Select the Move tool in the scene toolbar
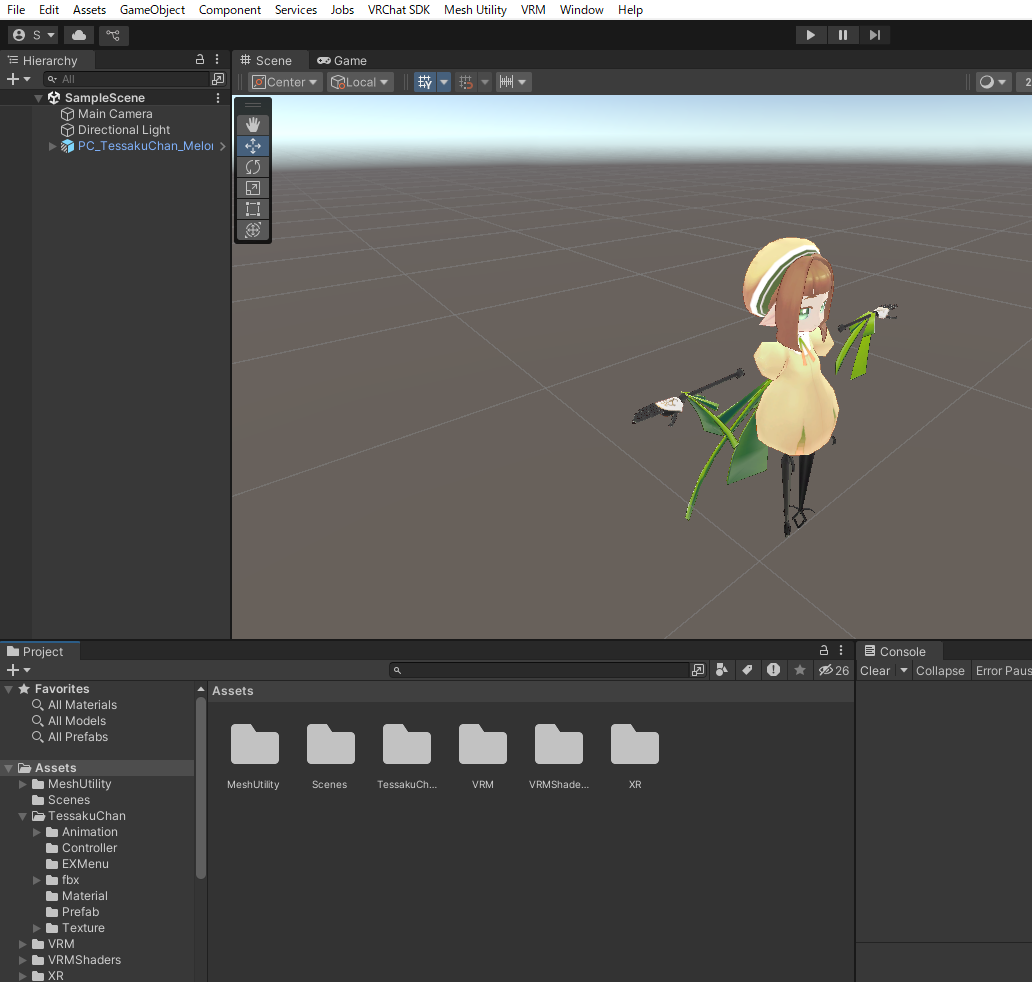 253,145
